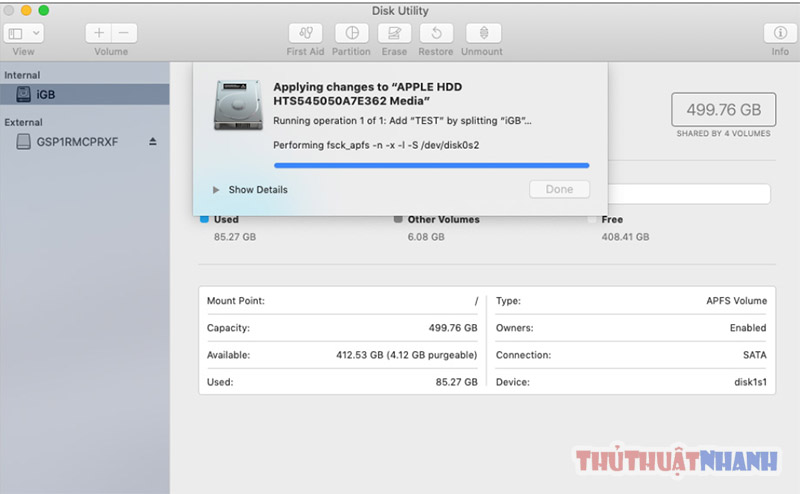Click the iGB volume disk icon
The width and height of the screenshot is (800, 494).
pyautogui.click(x=23, y=94)
